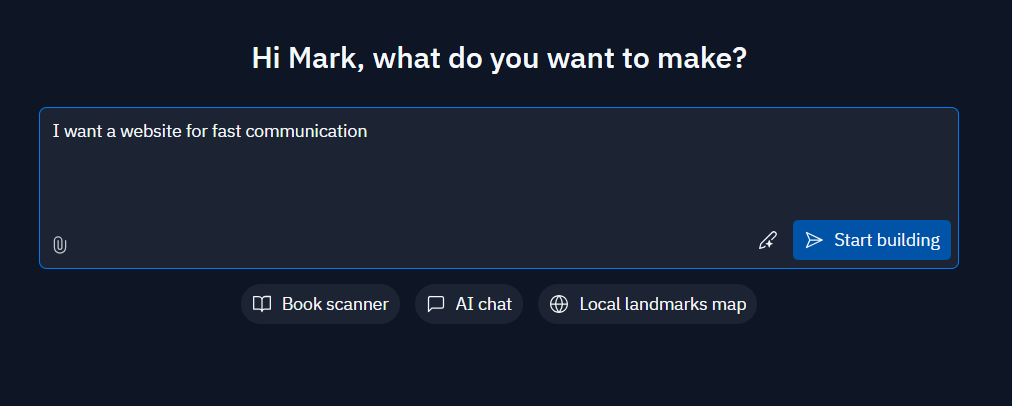Viewport: 1012px width, 406px height.
Task: Click the Book scanner label text
Action: point(335,304)
